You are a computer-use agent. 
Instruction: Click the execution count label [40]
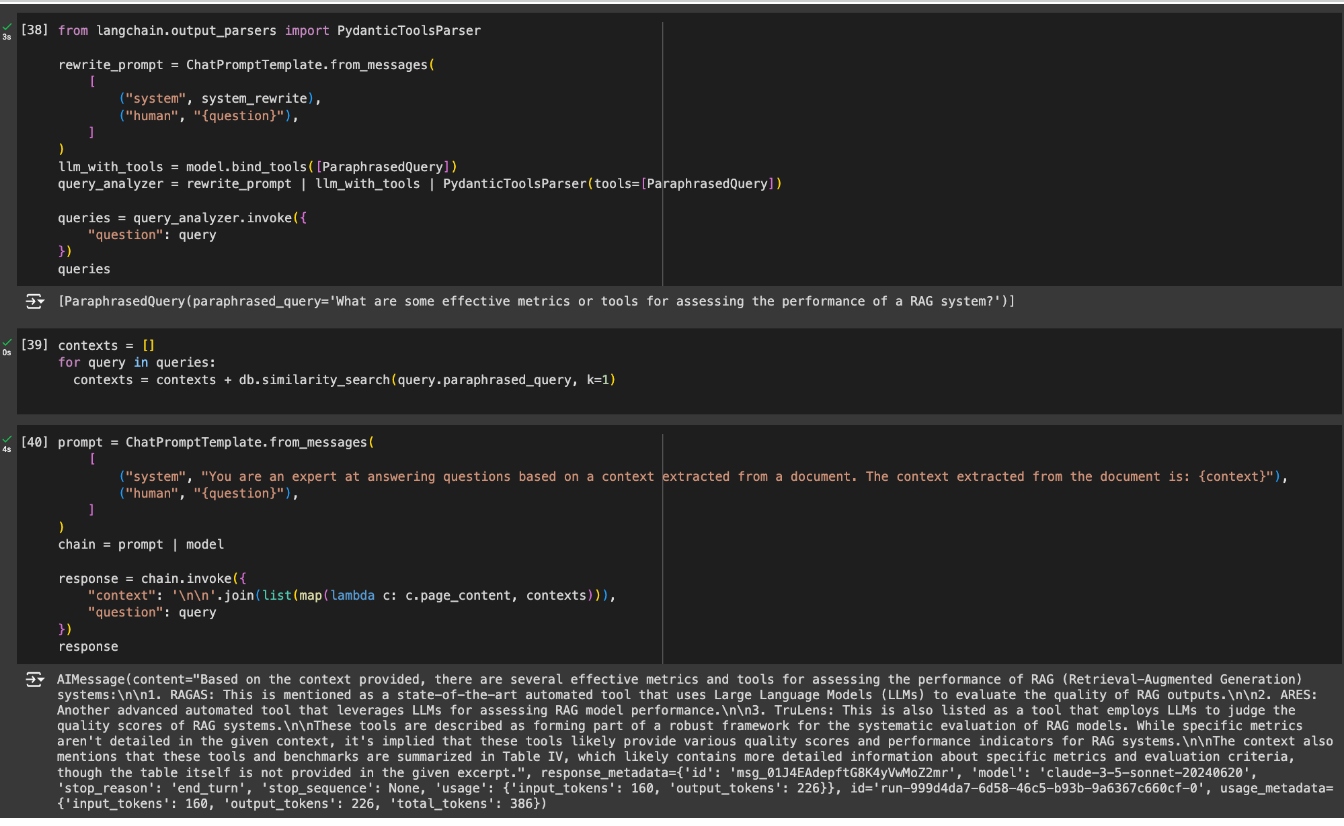click(x=34, y=441)
